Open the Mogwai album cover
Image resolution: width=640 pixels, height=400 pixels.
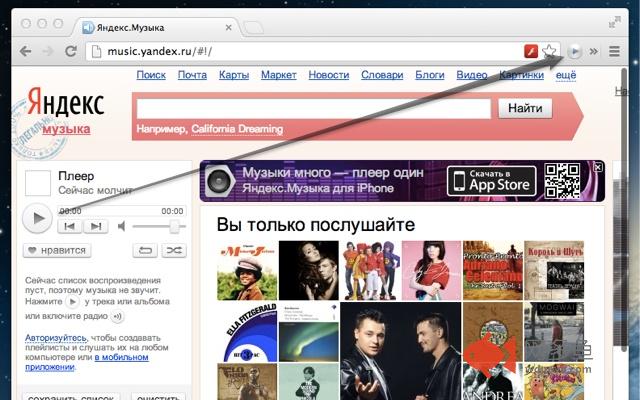[554, 332]
